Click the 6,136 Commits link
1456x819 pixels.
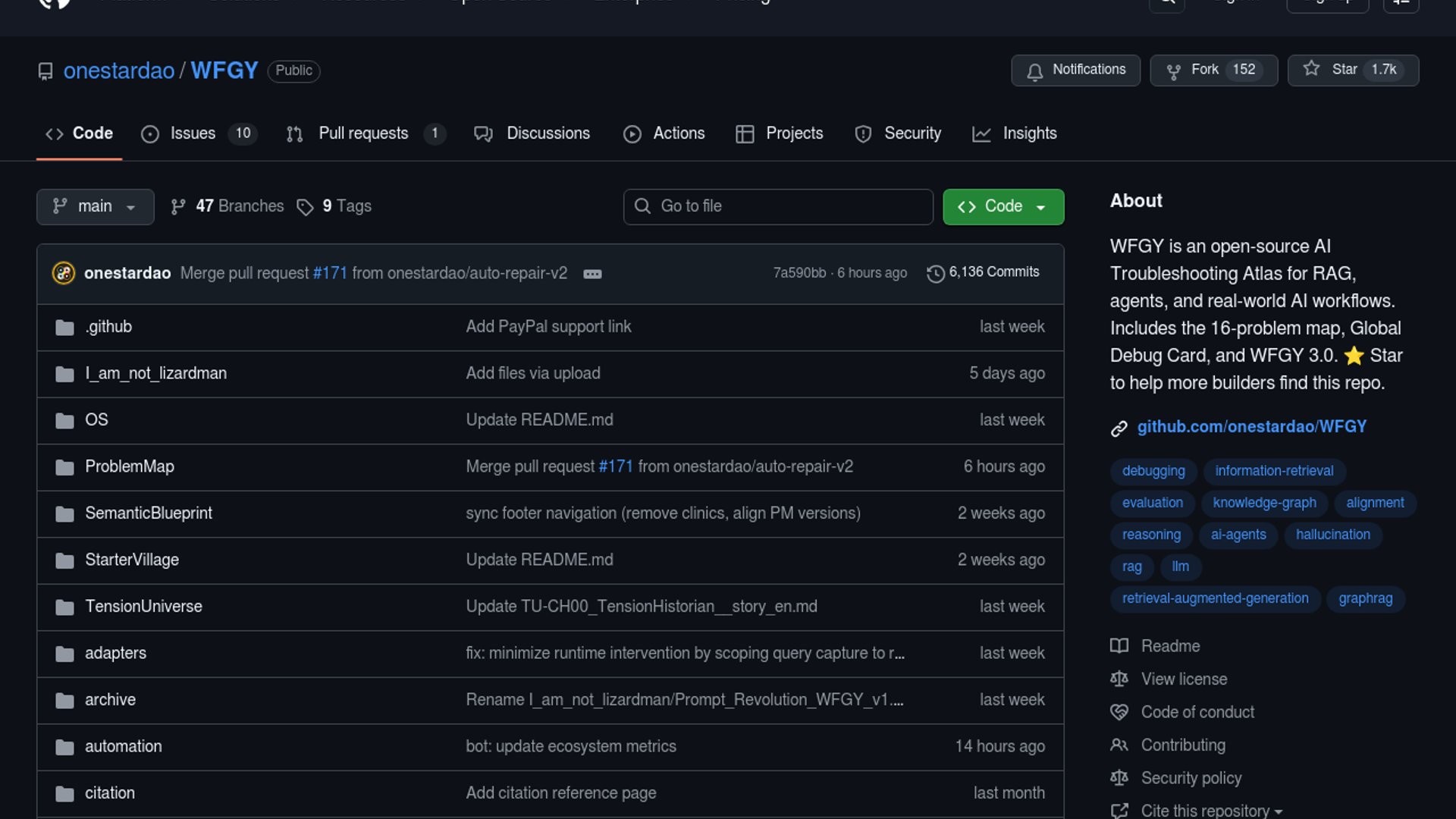[993, 272]
